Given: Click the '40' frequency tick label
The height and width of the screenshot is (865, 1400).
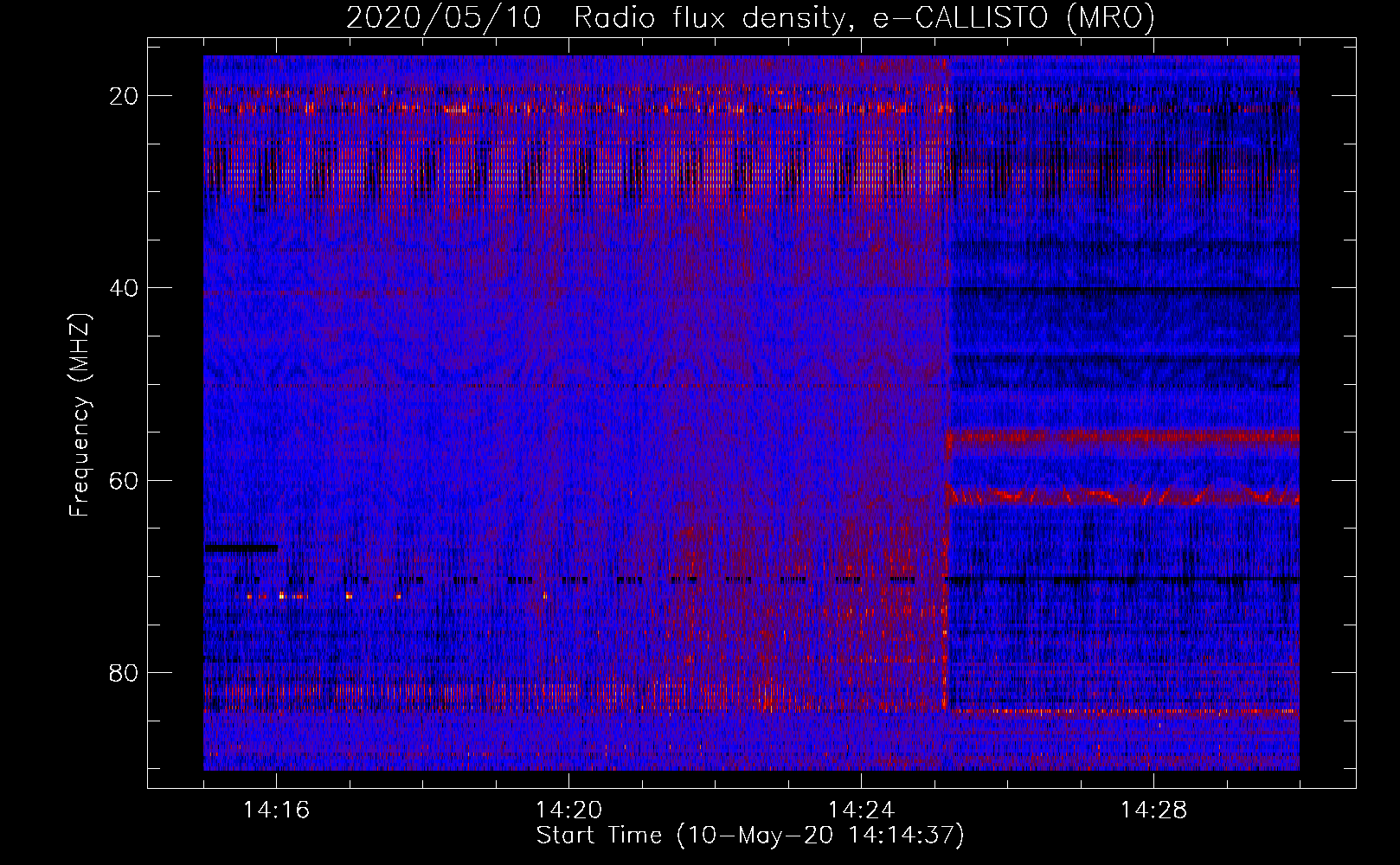Looking at the screenshot, I should click(125, 288).
